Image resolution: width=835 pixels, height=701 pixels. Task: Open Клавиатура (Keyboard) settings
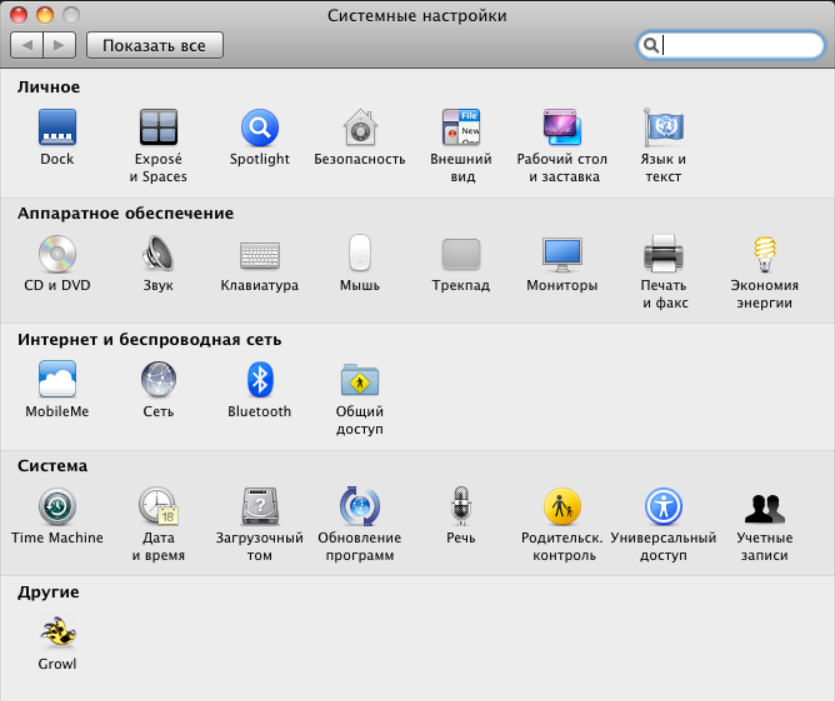259,255
